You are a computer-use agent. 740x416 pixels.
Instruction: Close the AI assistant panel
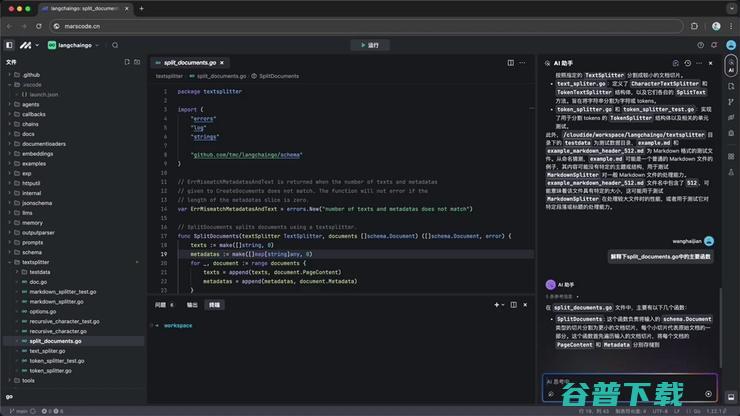(x=711, y=63)
